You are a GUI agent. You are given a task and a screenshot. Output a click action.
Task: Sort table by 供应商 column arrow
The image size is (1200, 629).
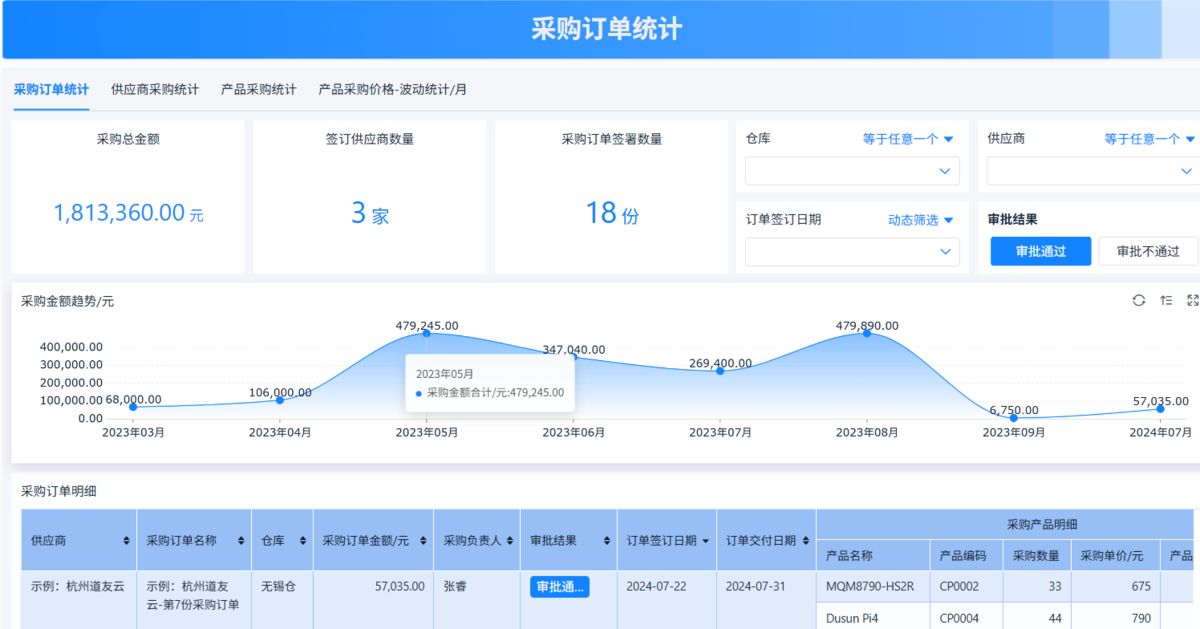[x=126, y=541]
